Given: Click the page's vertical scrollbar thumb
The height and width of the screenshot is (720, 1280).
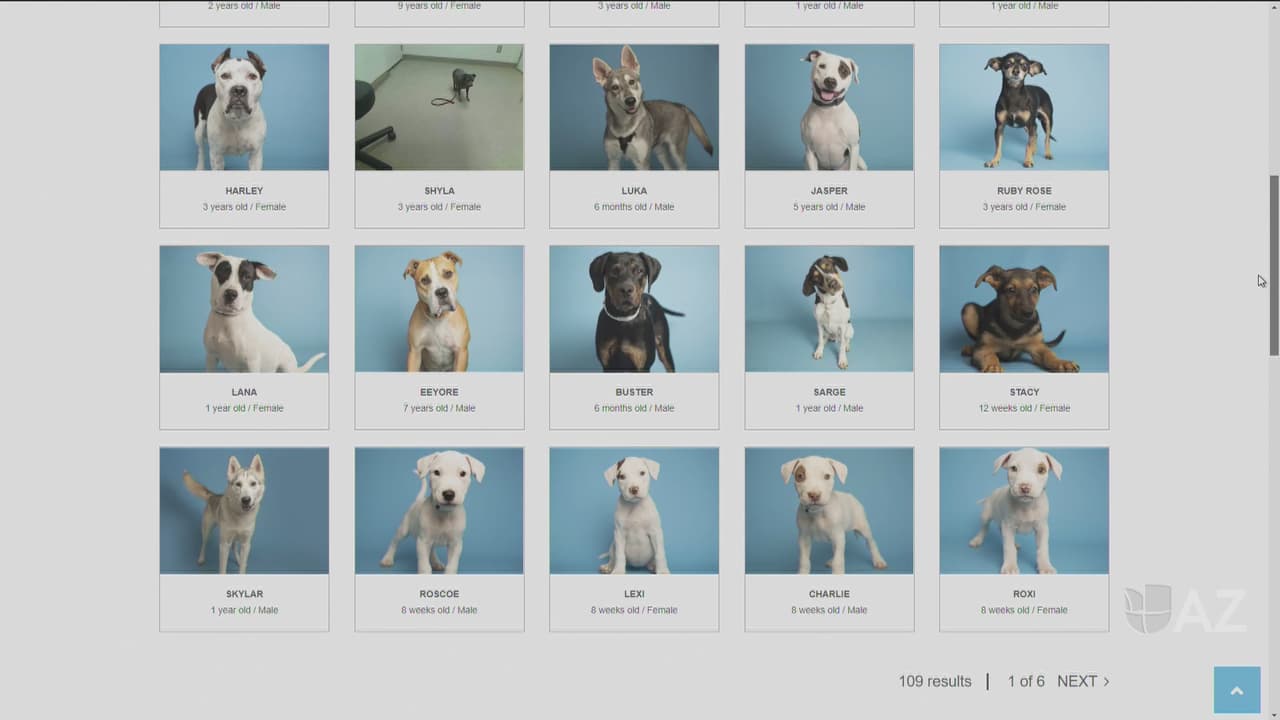Looking at the screenshot, I should (x=1273, y=265).
